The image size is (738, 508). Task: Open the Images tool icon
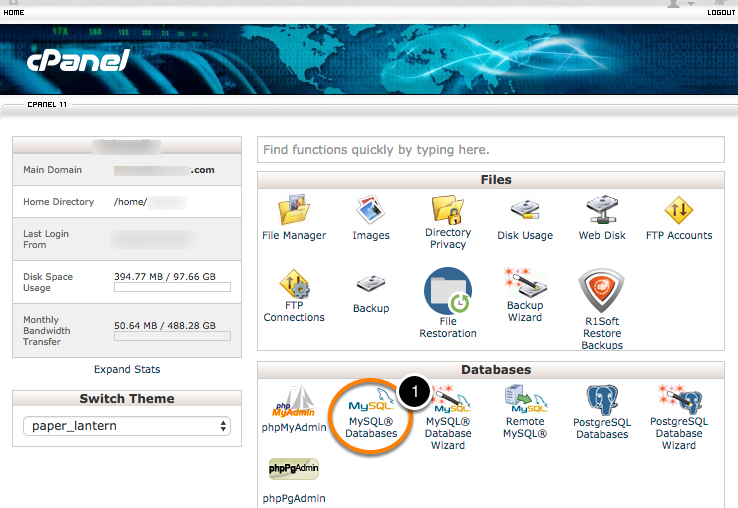371,210
